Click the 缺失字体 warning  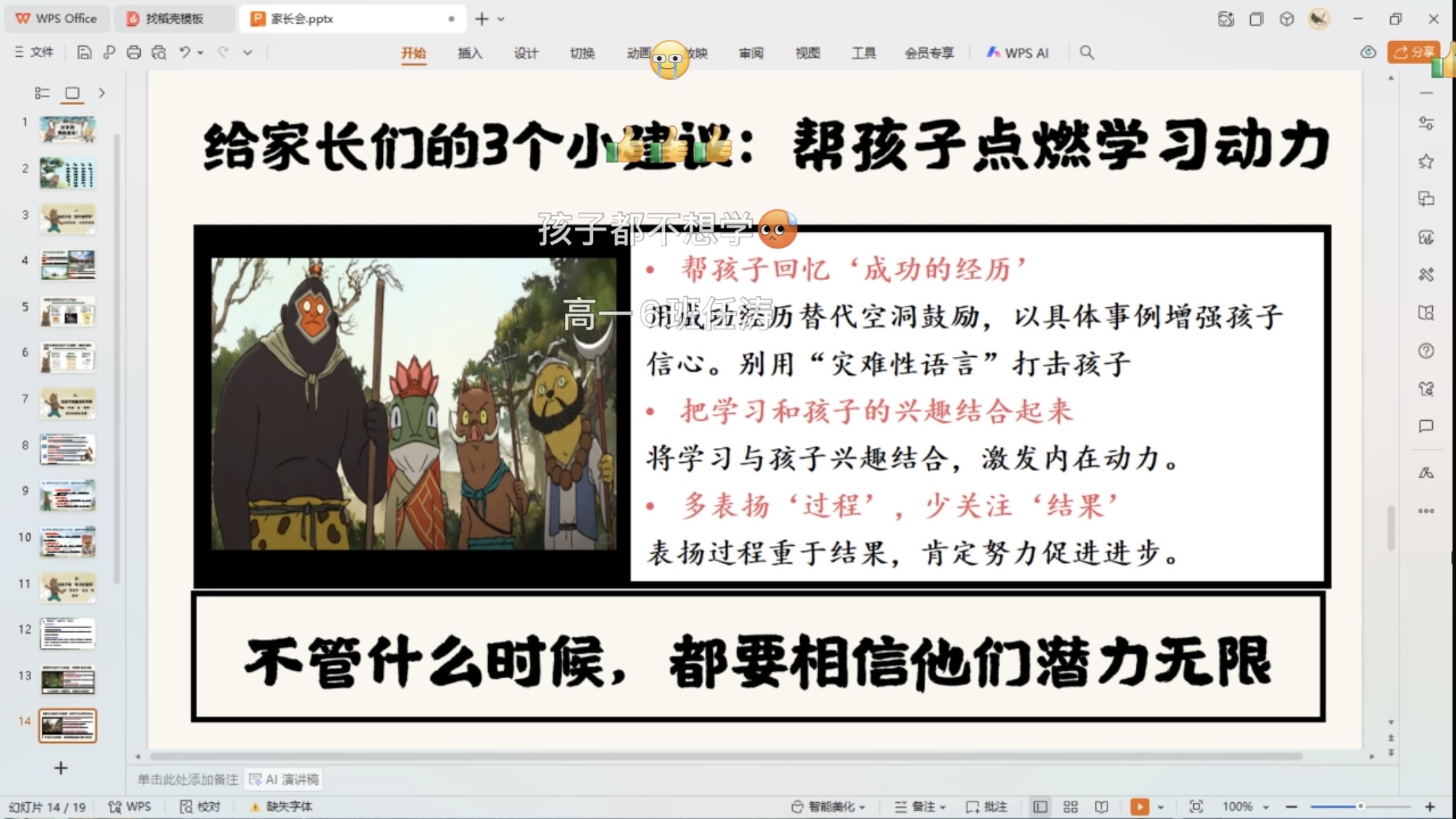tap(281, 806)
